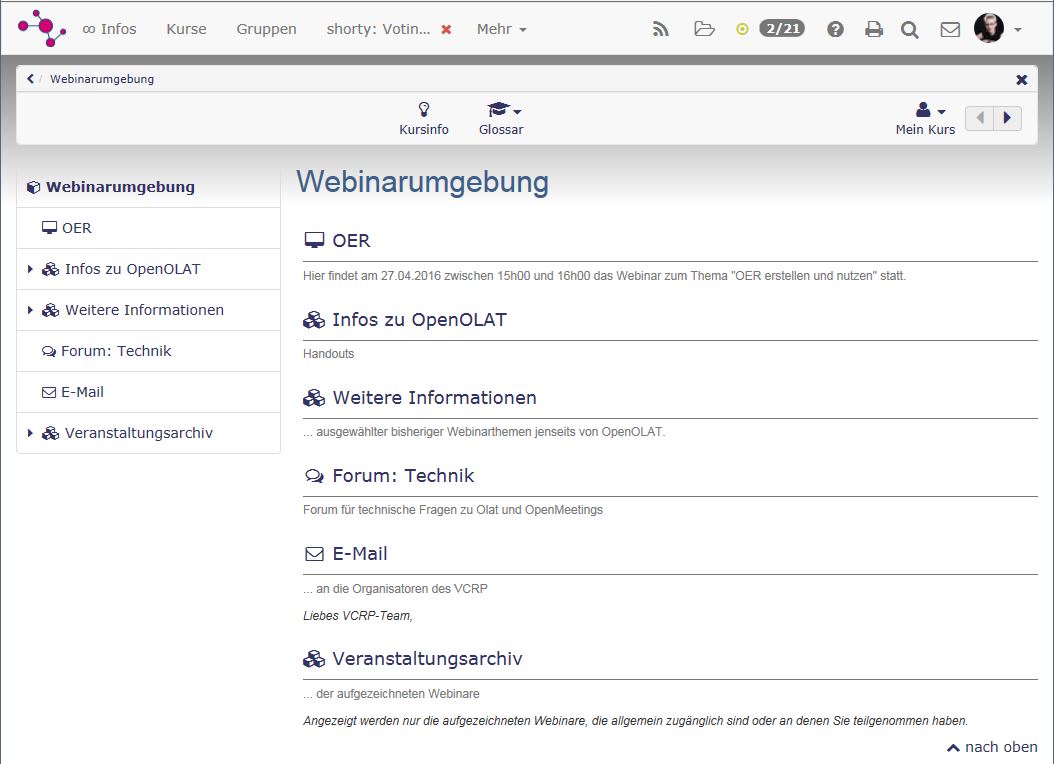Click the help question mark icon
The height and width of the screenshot is (764, 1054).
[x=835, y=29]
